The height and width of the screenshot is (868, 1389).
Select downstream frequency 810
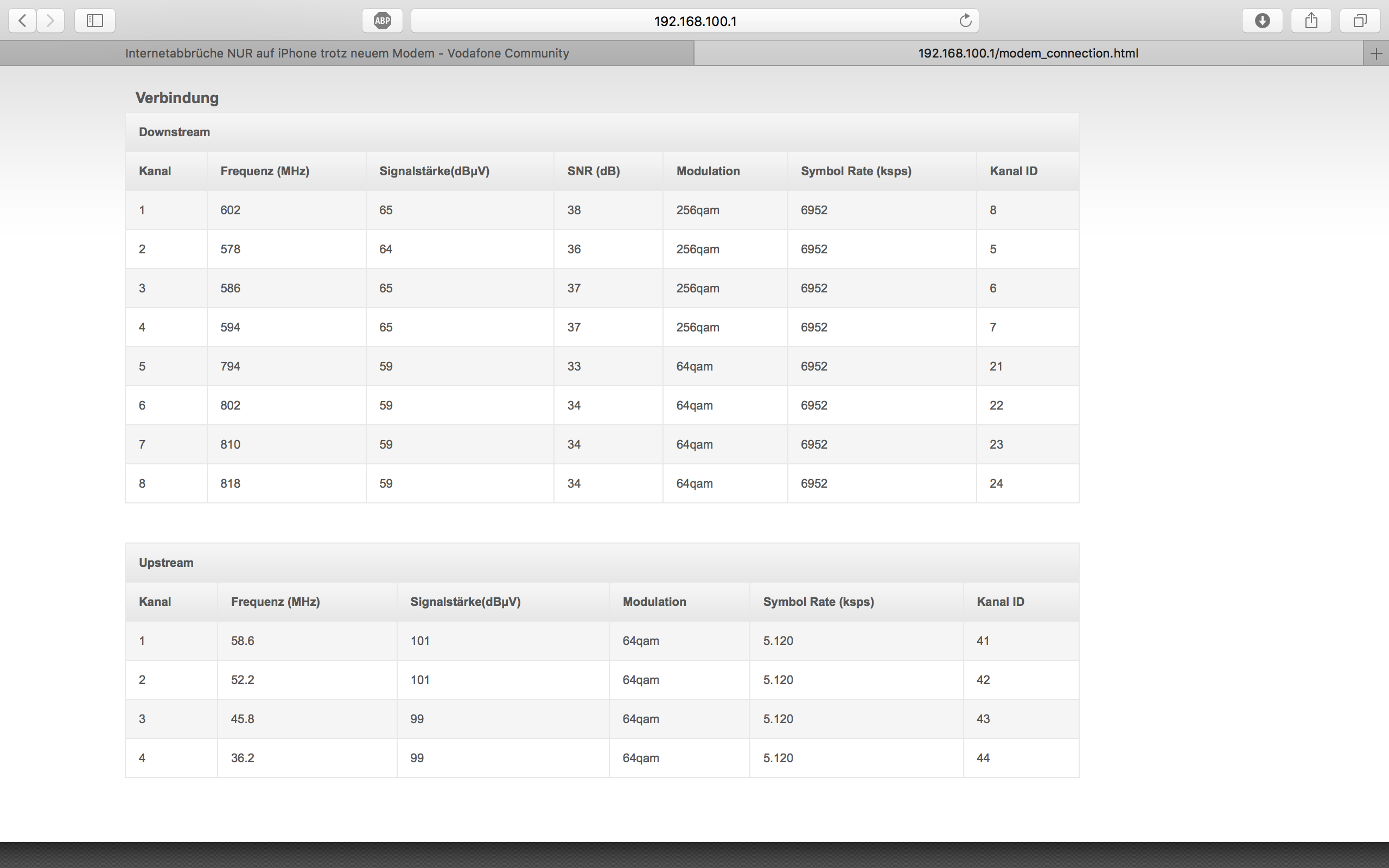tap(230, 444)
